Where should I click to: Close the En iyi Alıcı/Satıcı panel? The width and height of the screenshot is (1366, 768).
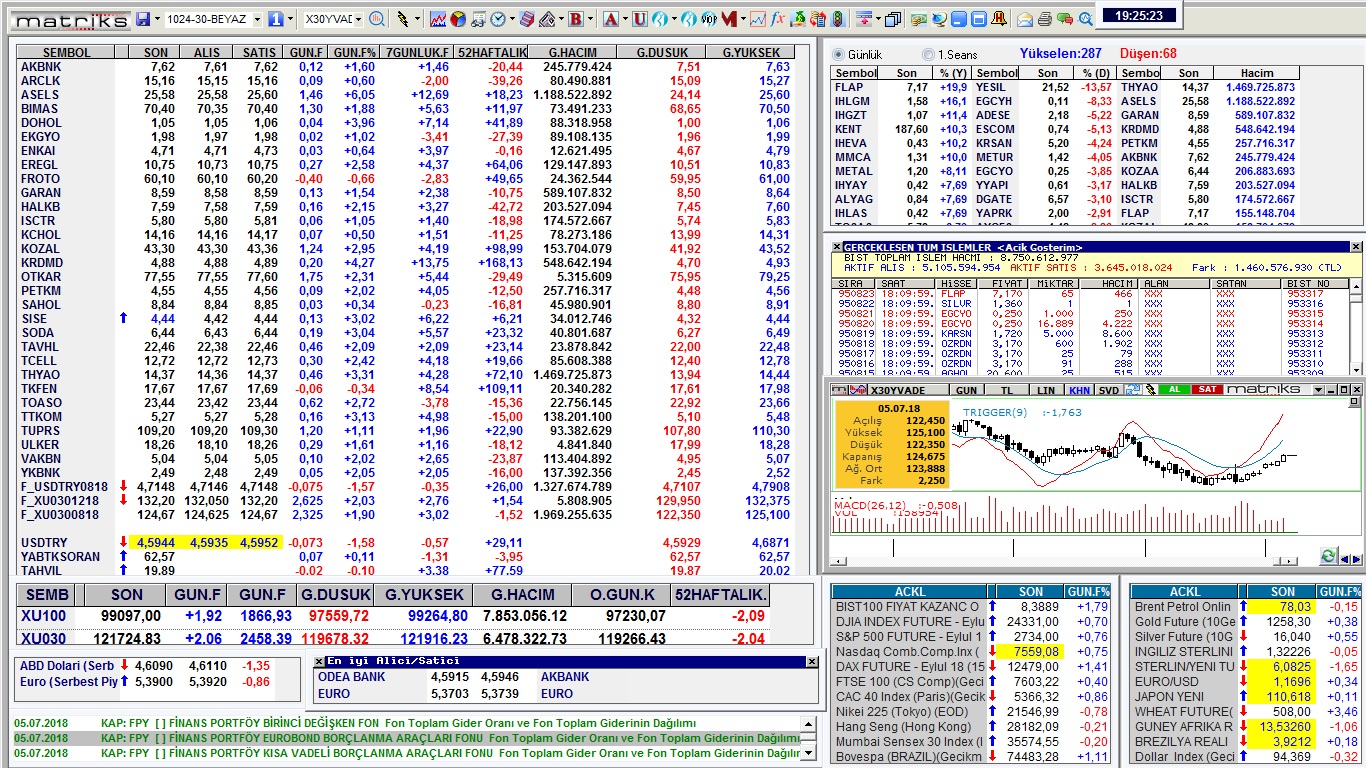(812, 661)
